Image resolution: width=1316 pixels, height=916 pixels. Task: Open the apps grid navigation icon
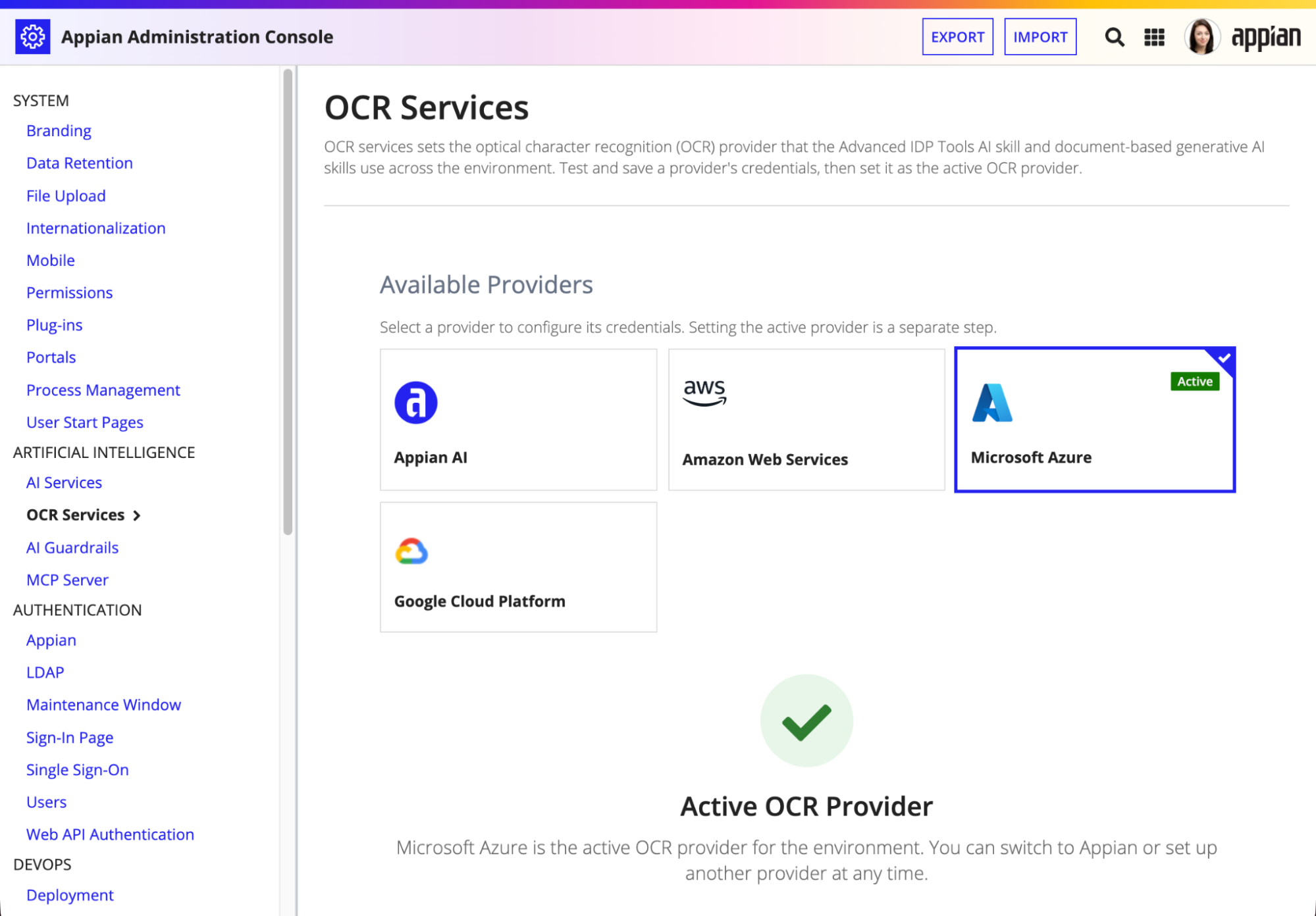click(1154, 37)
